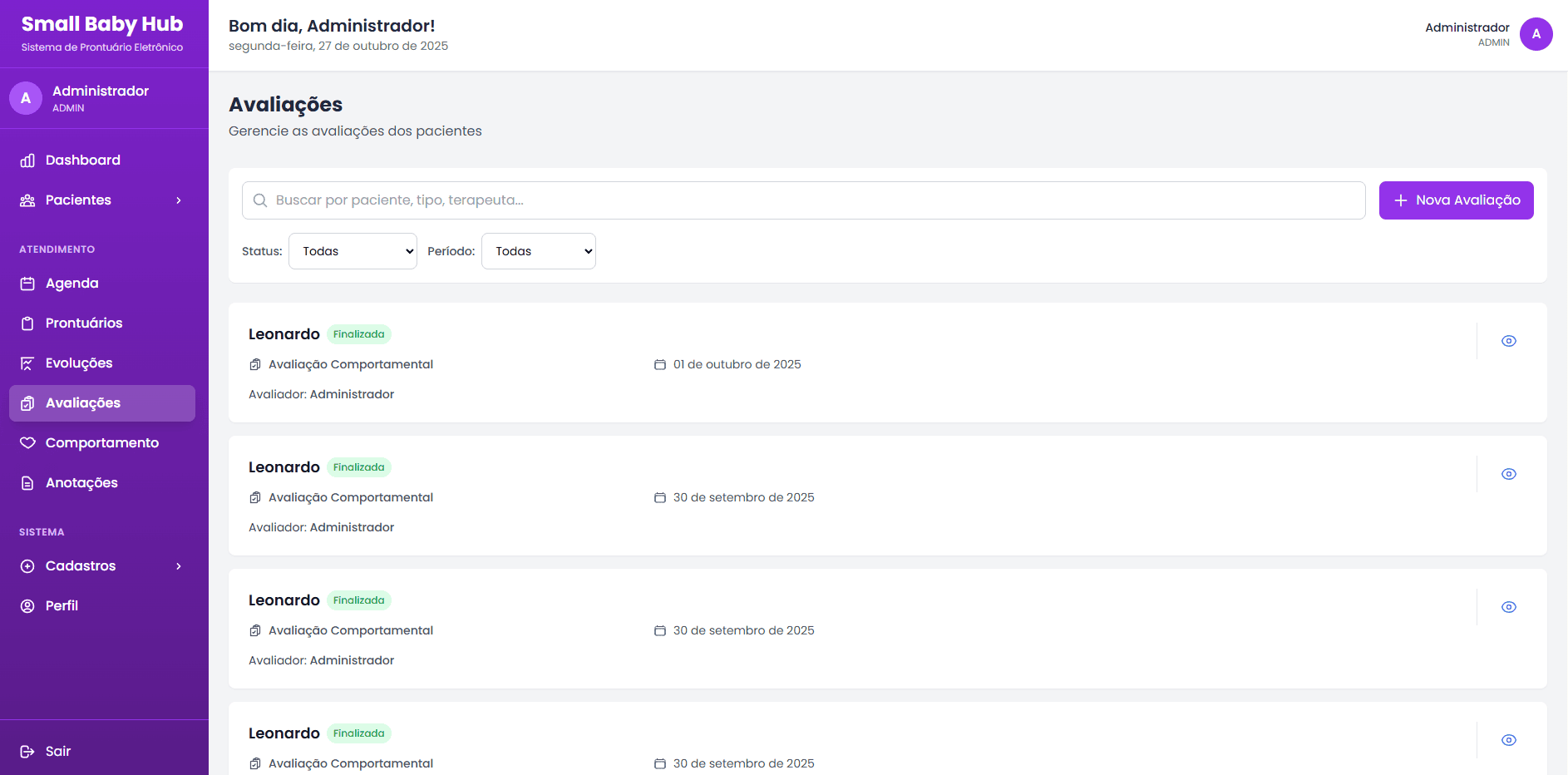
Task: Click the Agenda calendar icon
Action: pos(27,284)
